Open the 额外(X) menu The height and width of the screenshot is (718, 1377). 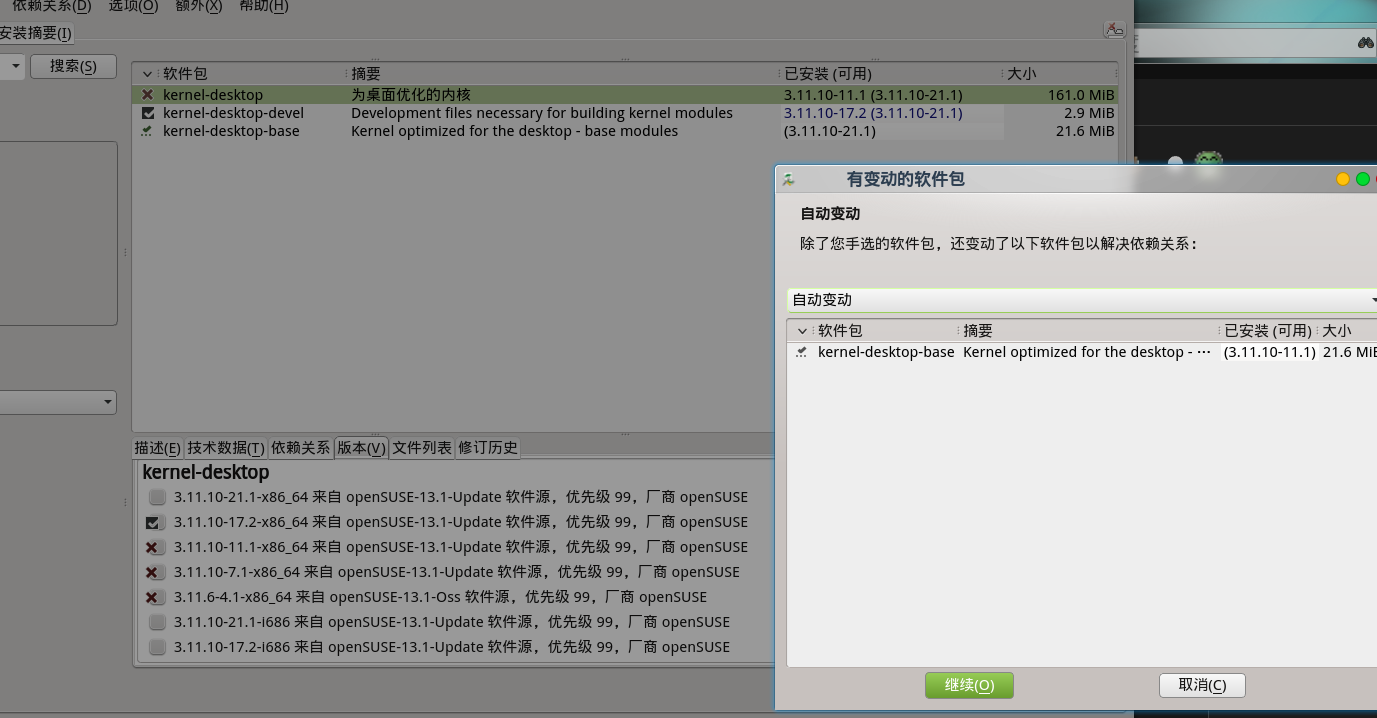(x=198, y=6)
